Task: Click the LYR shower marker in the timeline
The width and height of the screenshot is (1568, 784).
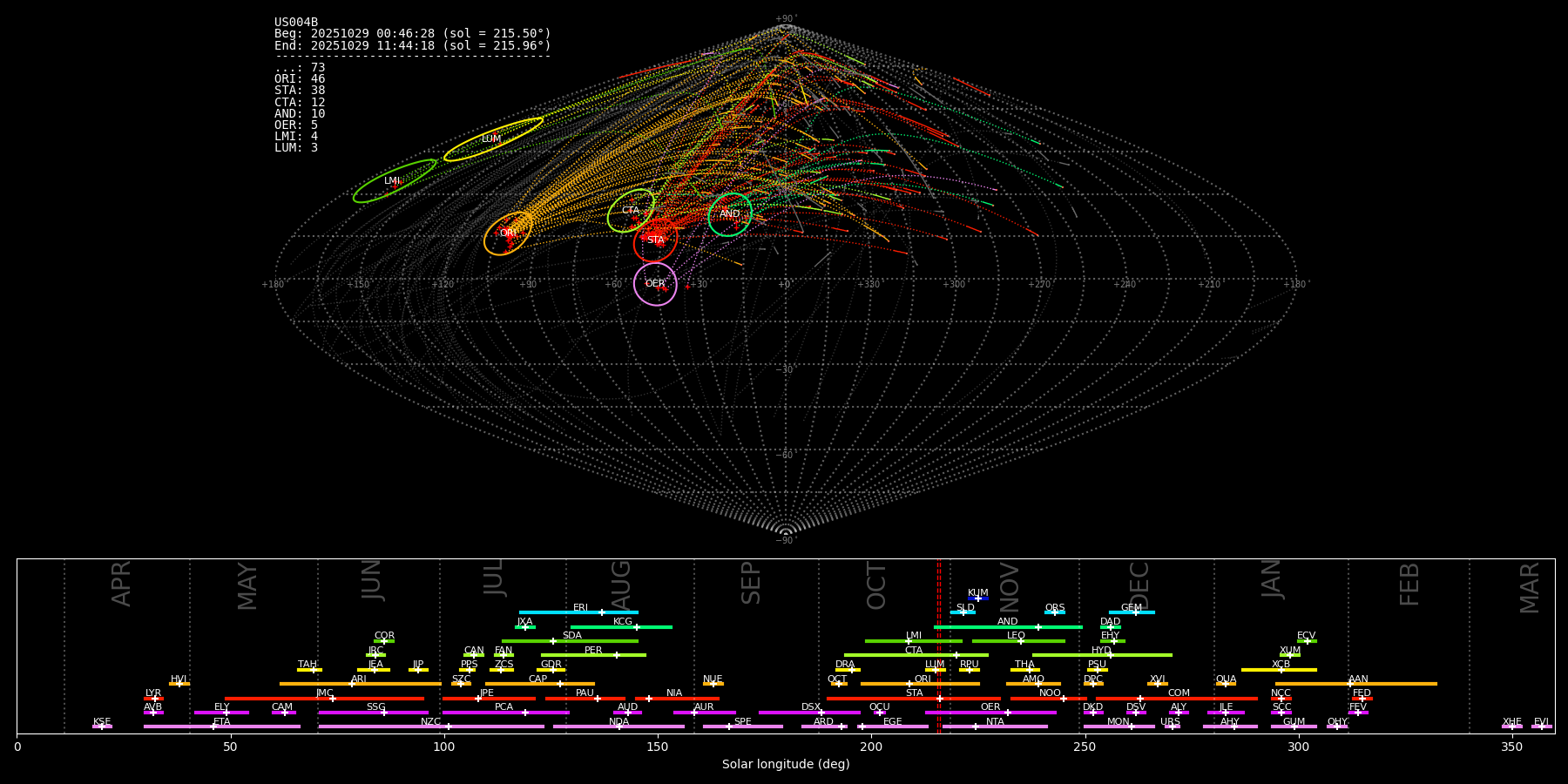Action: coord(153,698)
